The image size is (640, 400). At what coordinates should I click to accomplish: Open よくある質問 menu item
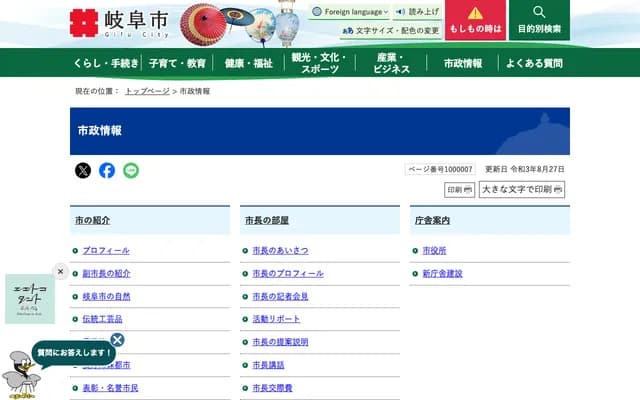tap(534, 63)
